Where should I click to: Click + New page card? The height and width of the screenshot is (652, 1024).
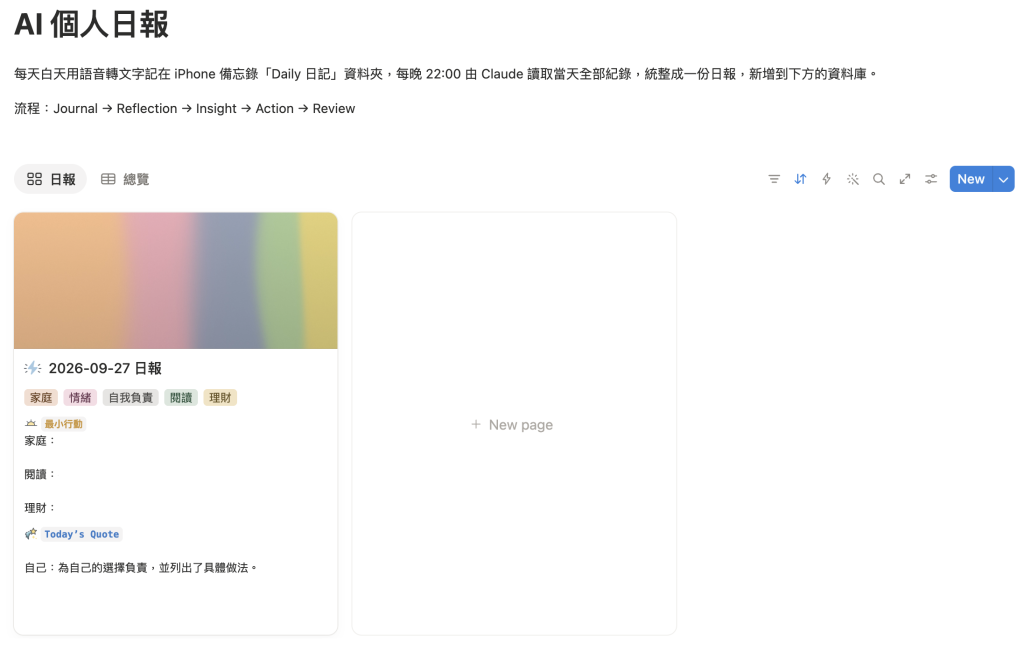coord(514,424)
